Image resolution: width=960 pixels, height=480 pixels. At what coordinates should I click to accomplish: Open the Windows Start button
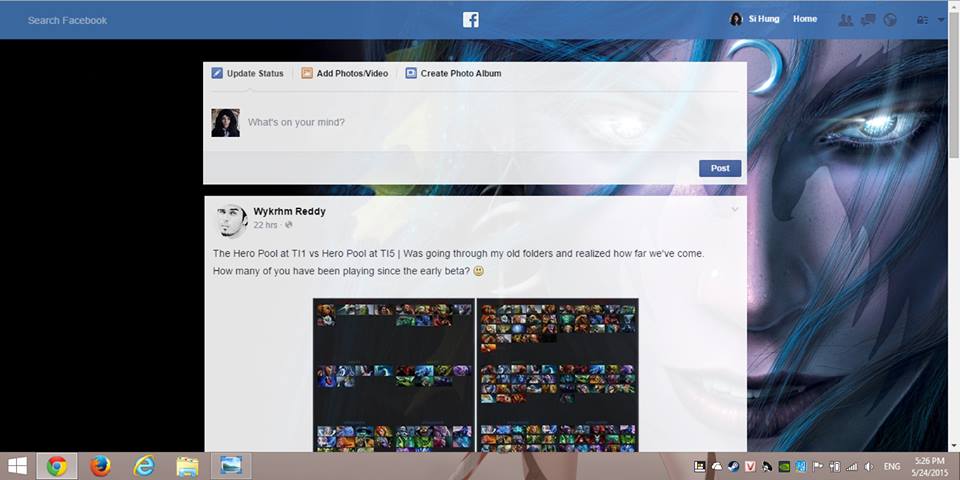tap(17, 467)
